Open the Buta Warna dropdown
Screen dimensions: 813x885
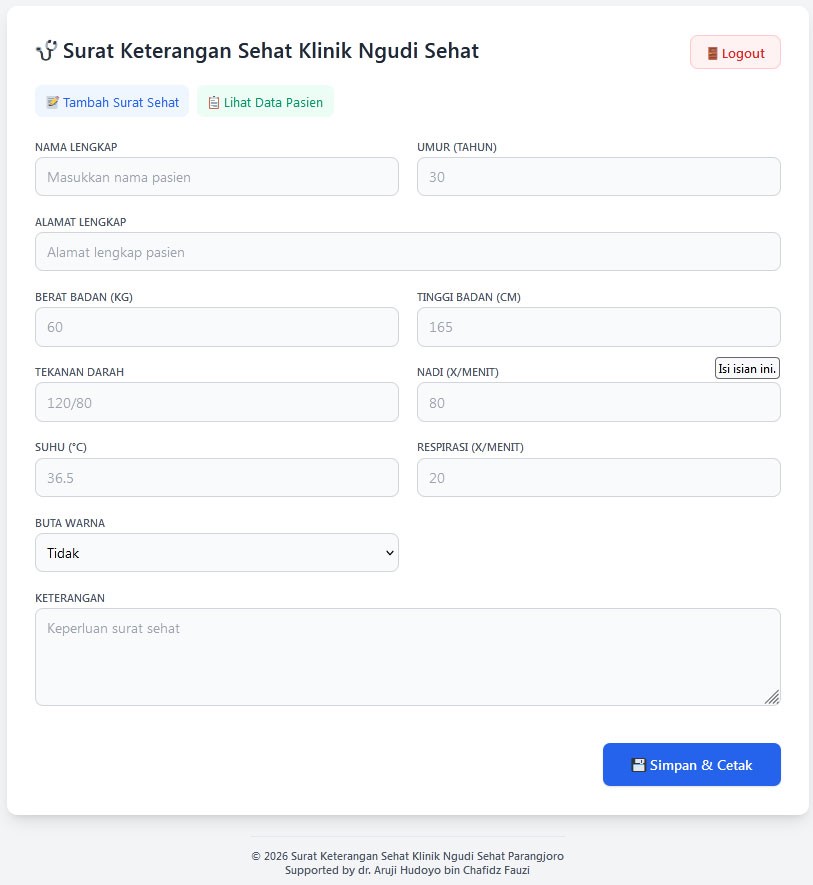(216, 553)
